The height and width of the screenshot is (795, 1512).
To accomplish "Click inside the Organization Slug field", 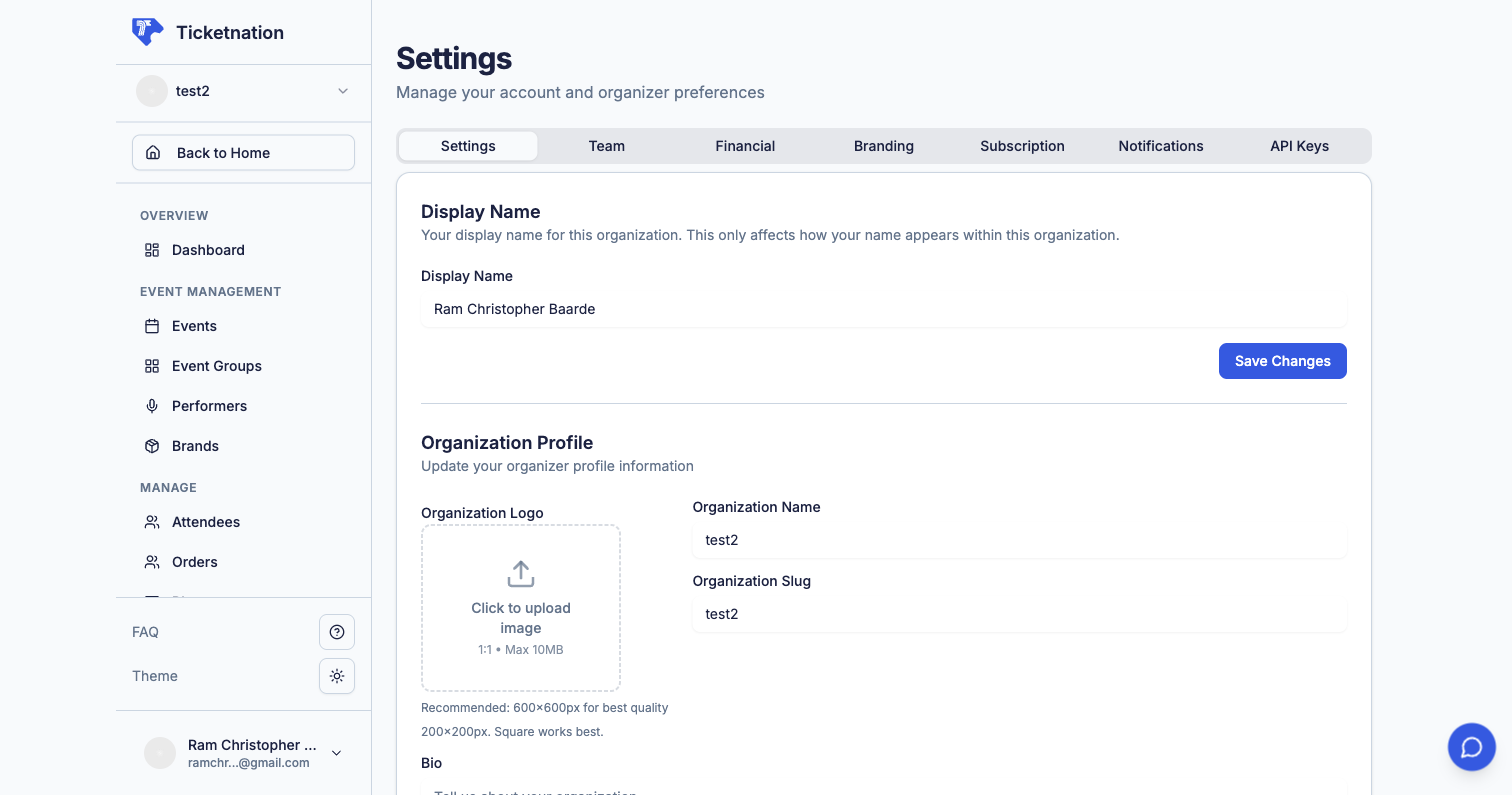I will coord(1019,613).
